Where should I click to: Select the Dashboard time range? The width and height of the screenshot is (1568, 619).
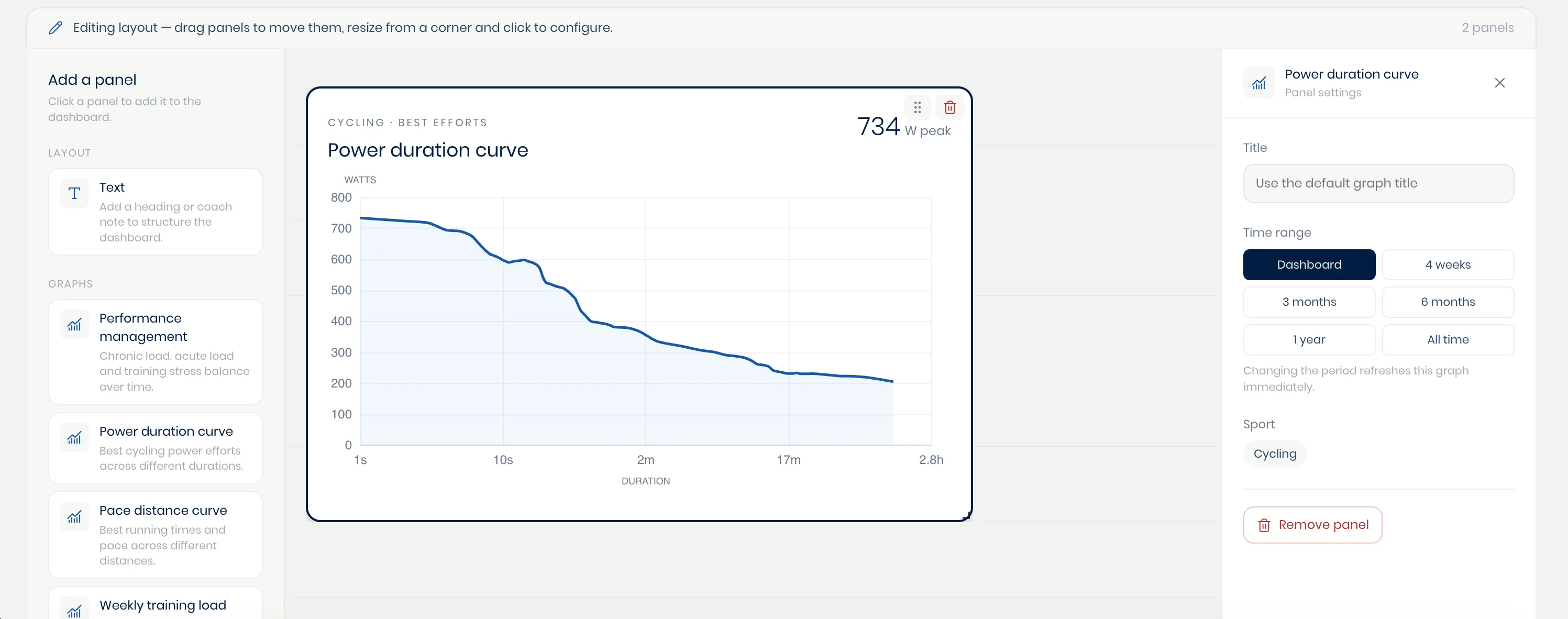1309,265
